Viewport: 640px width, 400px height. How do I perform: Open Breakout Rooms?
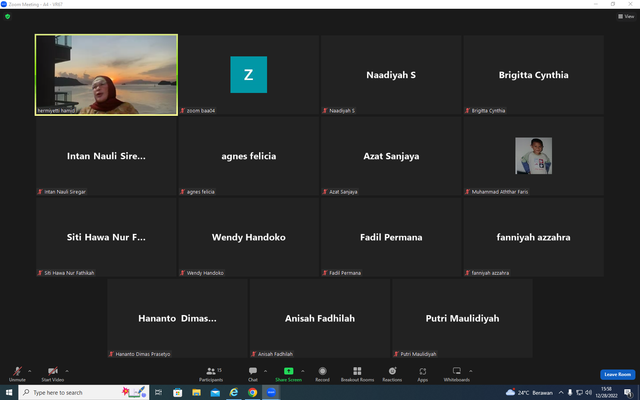357,374
